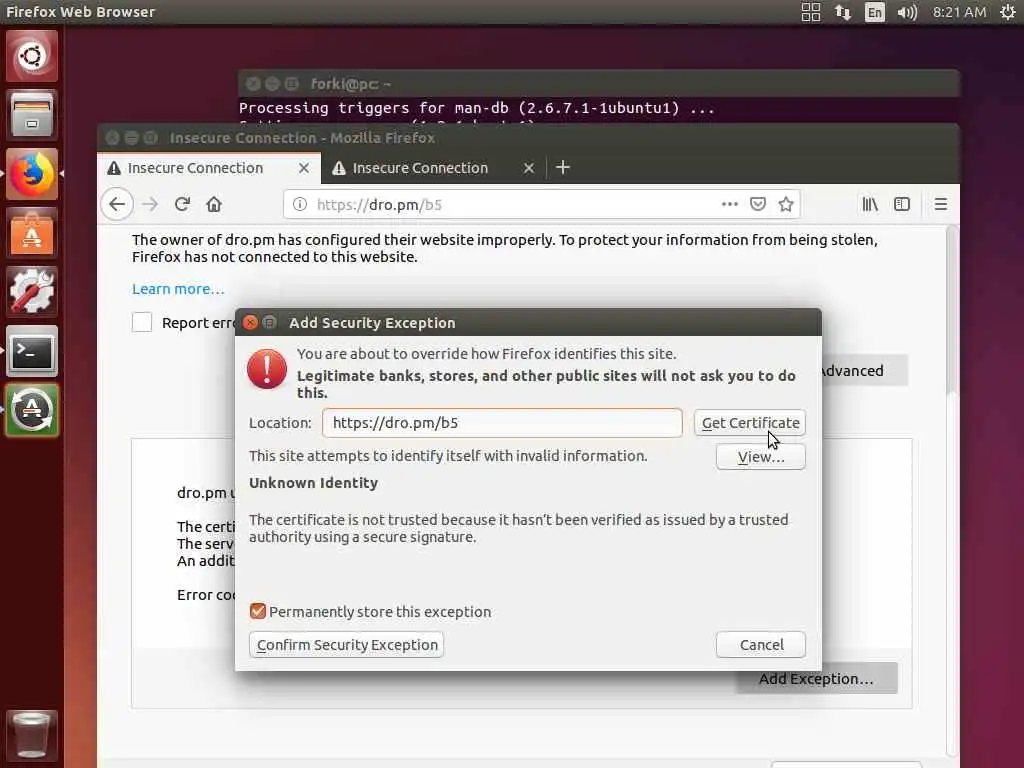Switch to second Insecure Connection tab
This screenshot has width=1024, height=768.
coord(420,168)
